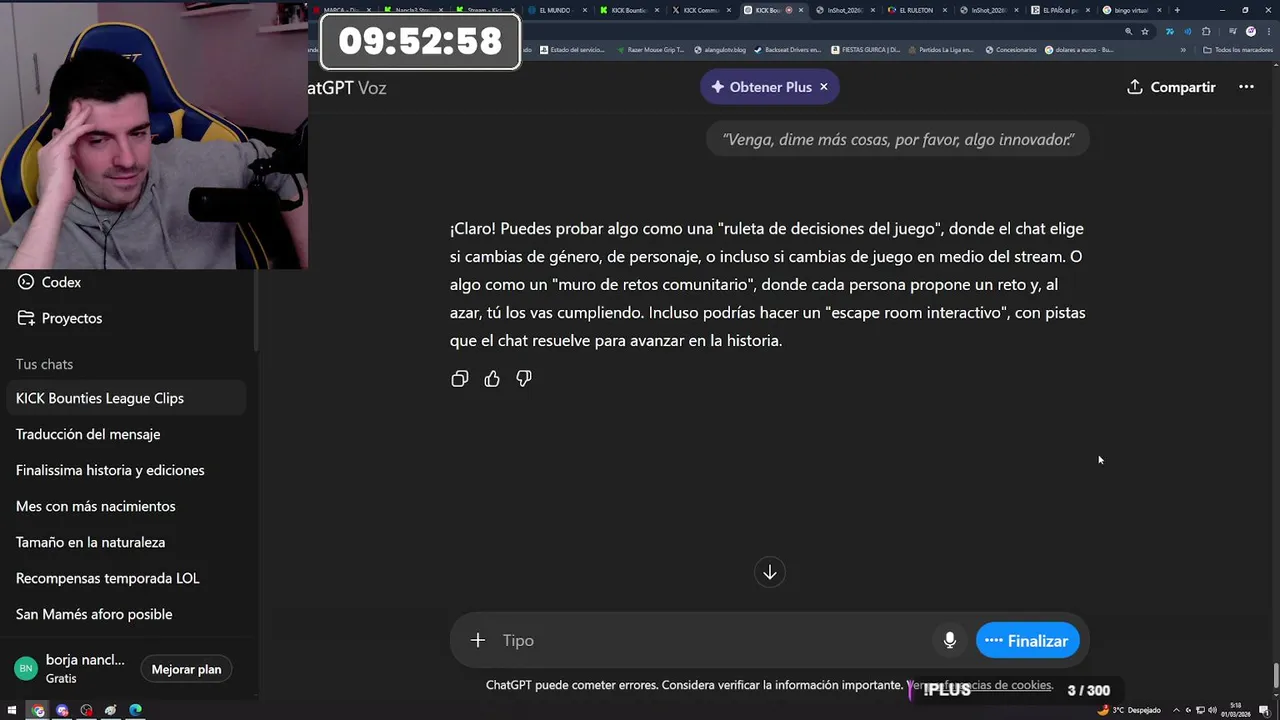Open chat San Mamés aforo posible
The image size is (1280, 720).
(127, 614)
